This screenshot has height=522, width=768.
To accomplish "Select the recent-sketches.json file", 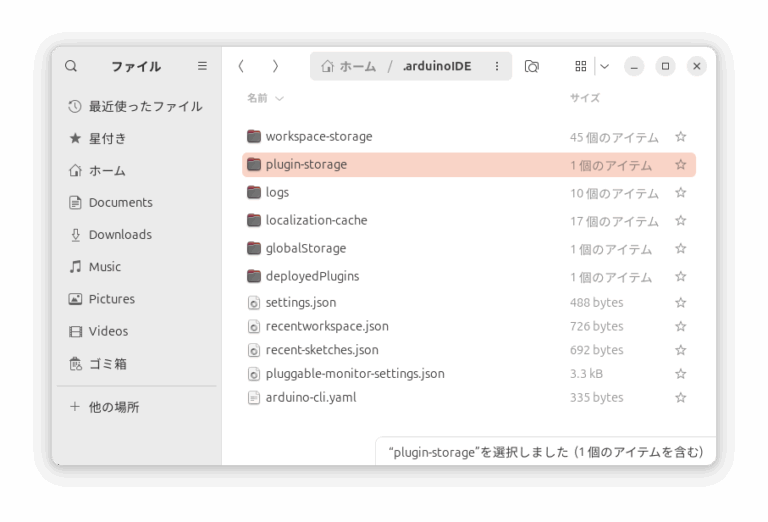I will click(321, 350).
